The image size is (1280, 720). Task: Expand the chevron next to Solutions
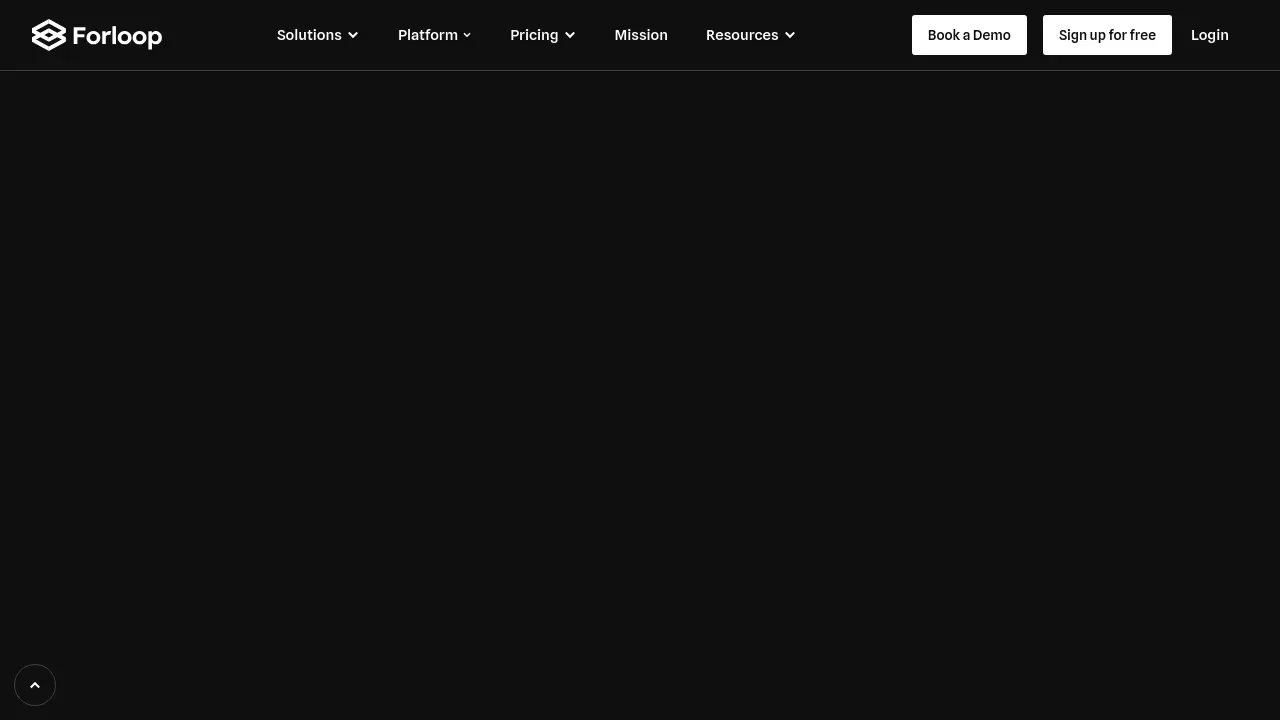353,35
